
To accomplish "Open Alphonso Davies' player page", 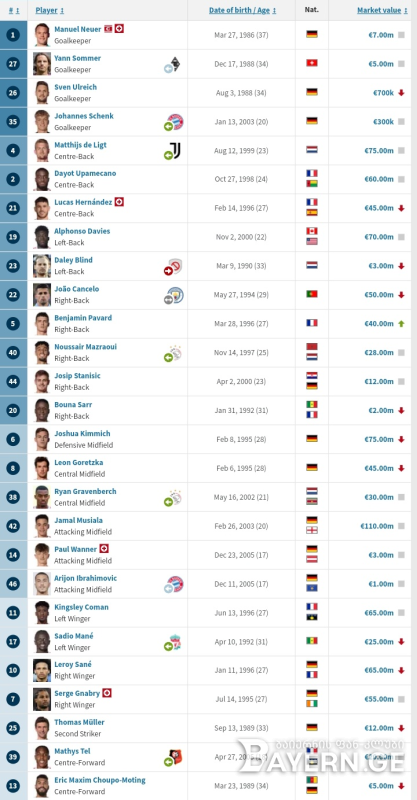I will coord(82,231).
